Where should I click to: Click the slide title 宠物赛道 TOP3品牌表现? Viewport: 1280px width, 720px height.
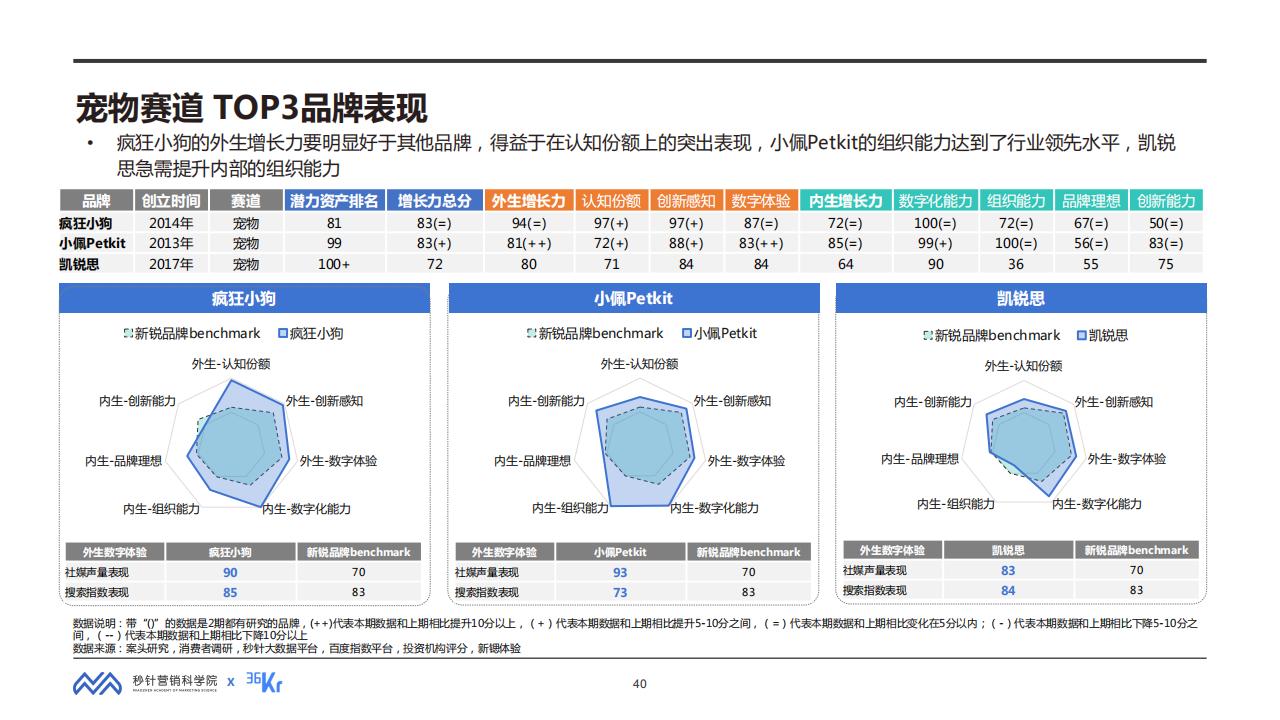(252, 108)
